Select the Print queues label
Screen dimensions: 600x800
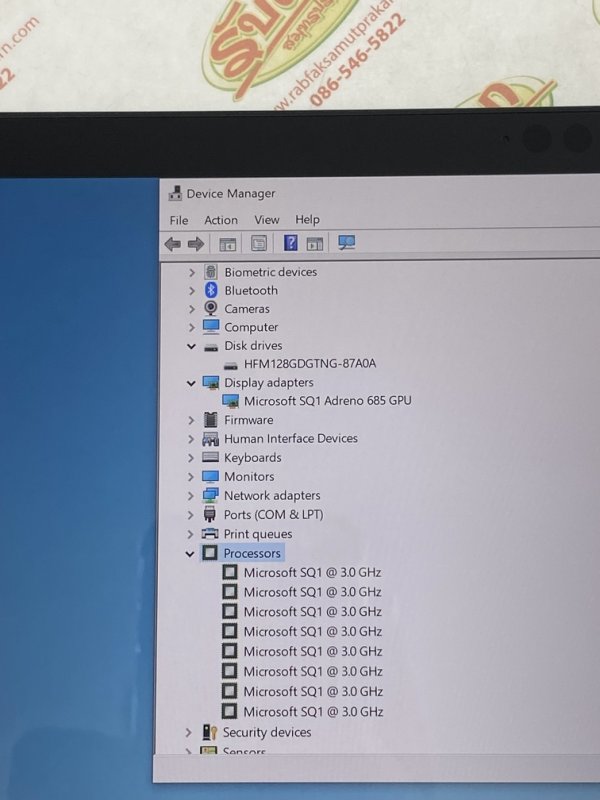tap(258, 534)
